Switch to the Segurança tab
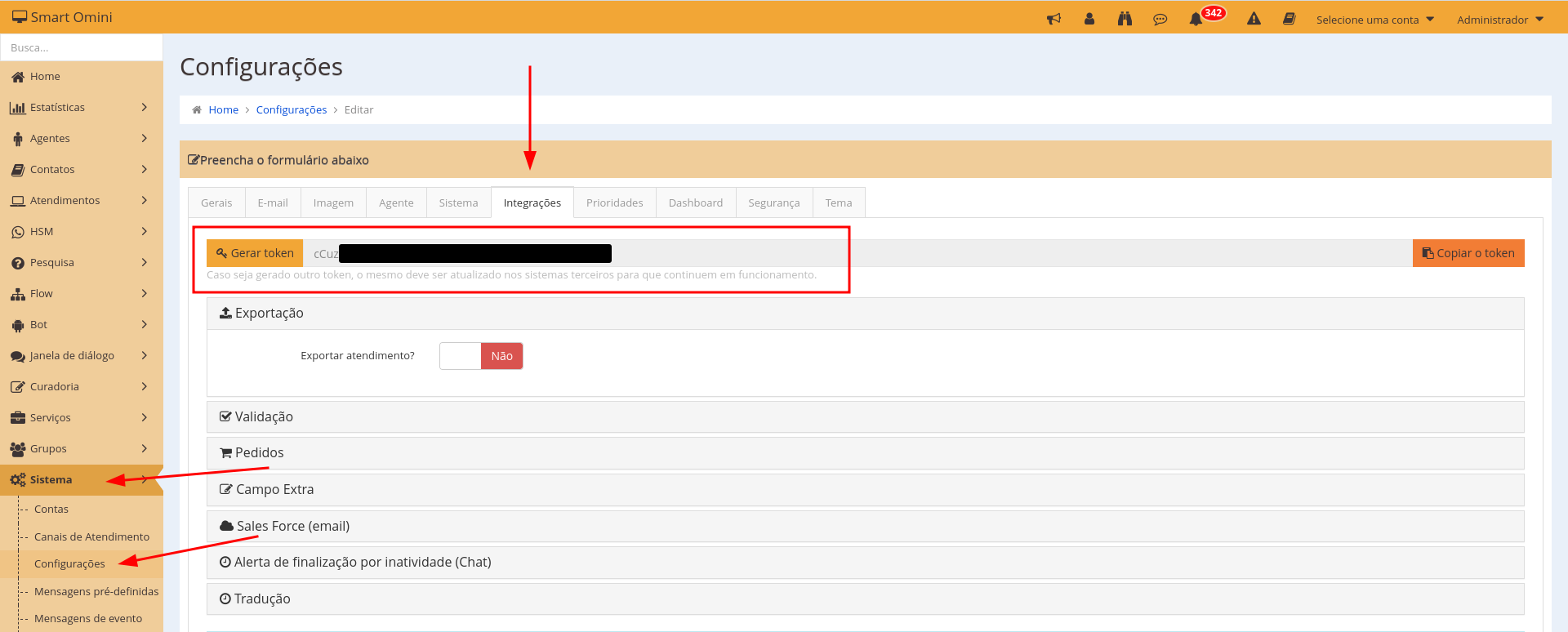 pyautogui.click(x=773, y=203)
